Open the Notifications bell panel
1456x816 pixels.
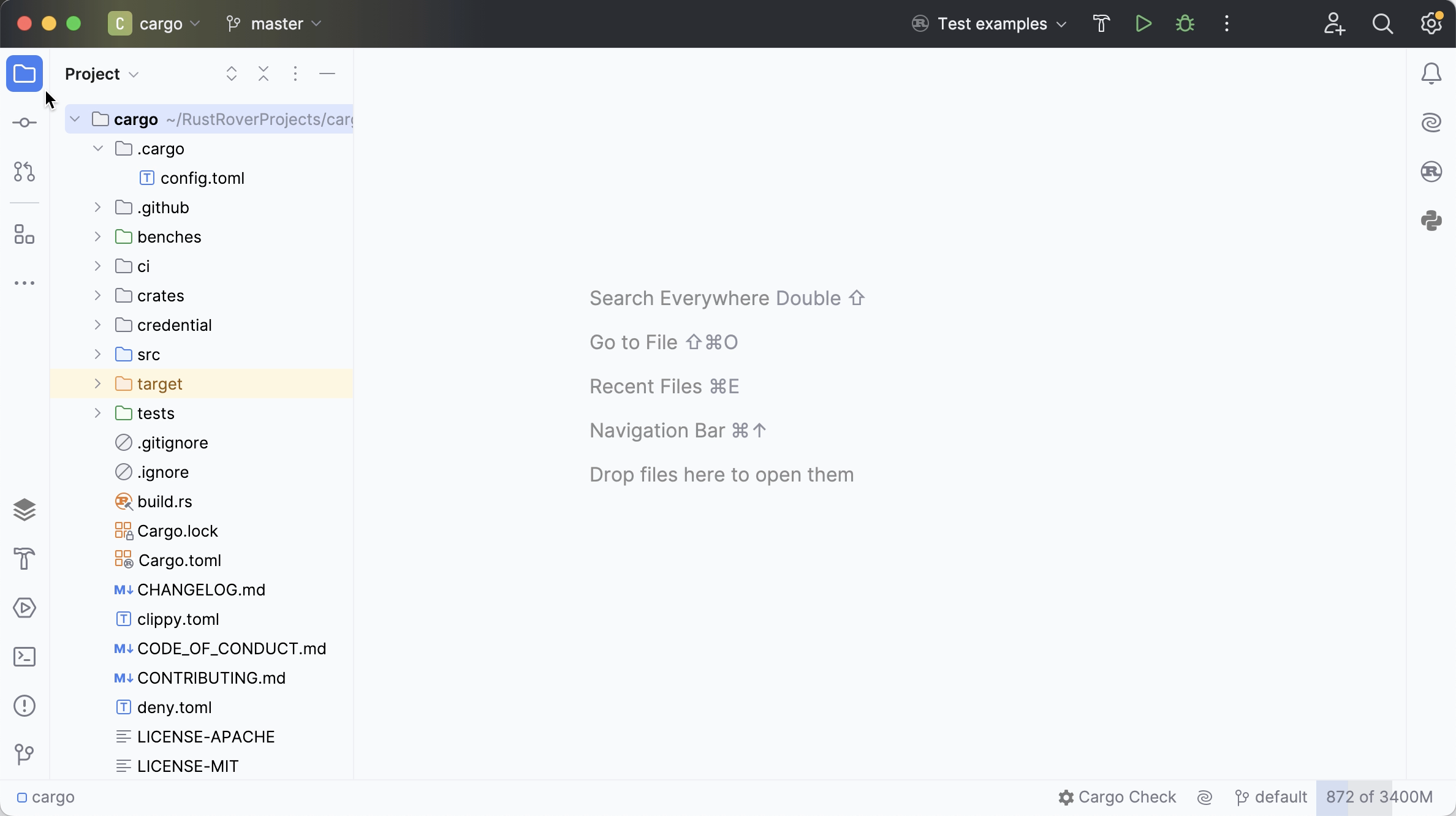click(1431, 74)
